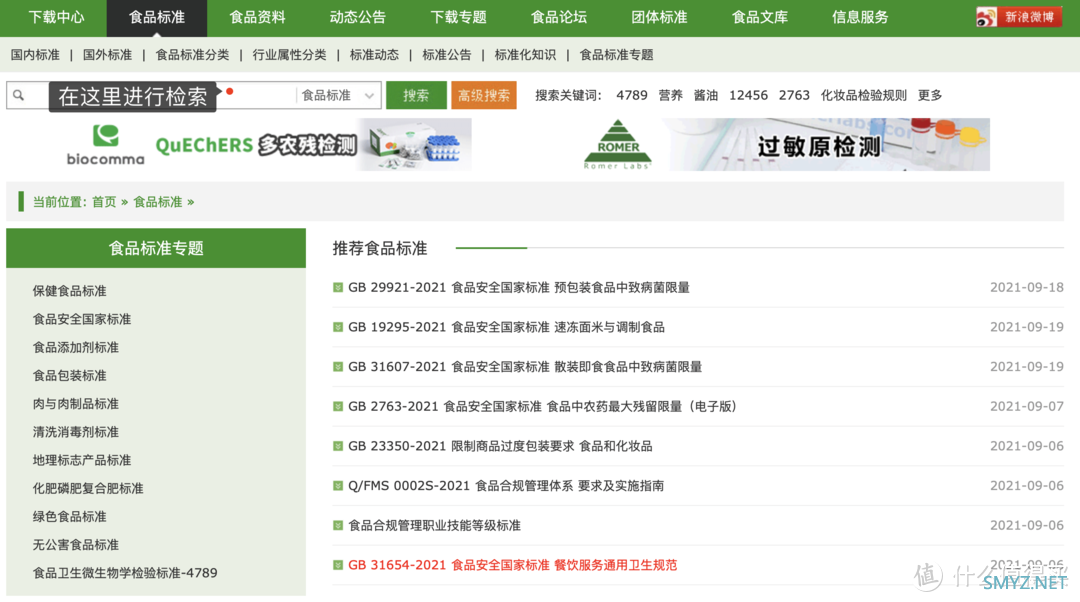Image resolution: width=1080 pixels, height=602 pixels.
Task: Open the 食品资料 menu
Action: [x=258, y=17]
